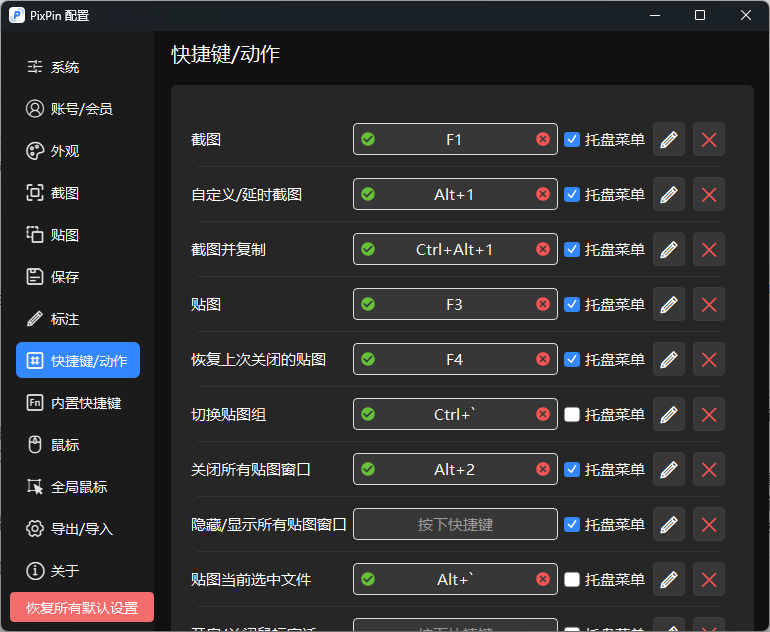
Task: Delete the 切换贴图组 action with red X
Action: pyautogui.click(x=709, y=415)
